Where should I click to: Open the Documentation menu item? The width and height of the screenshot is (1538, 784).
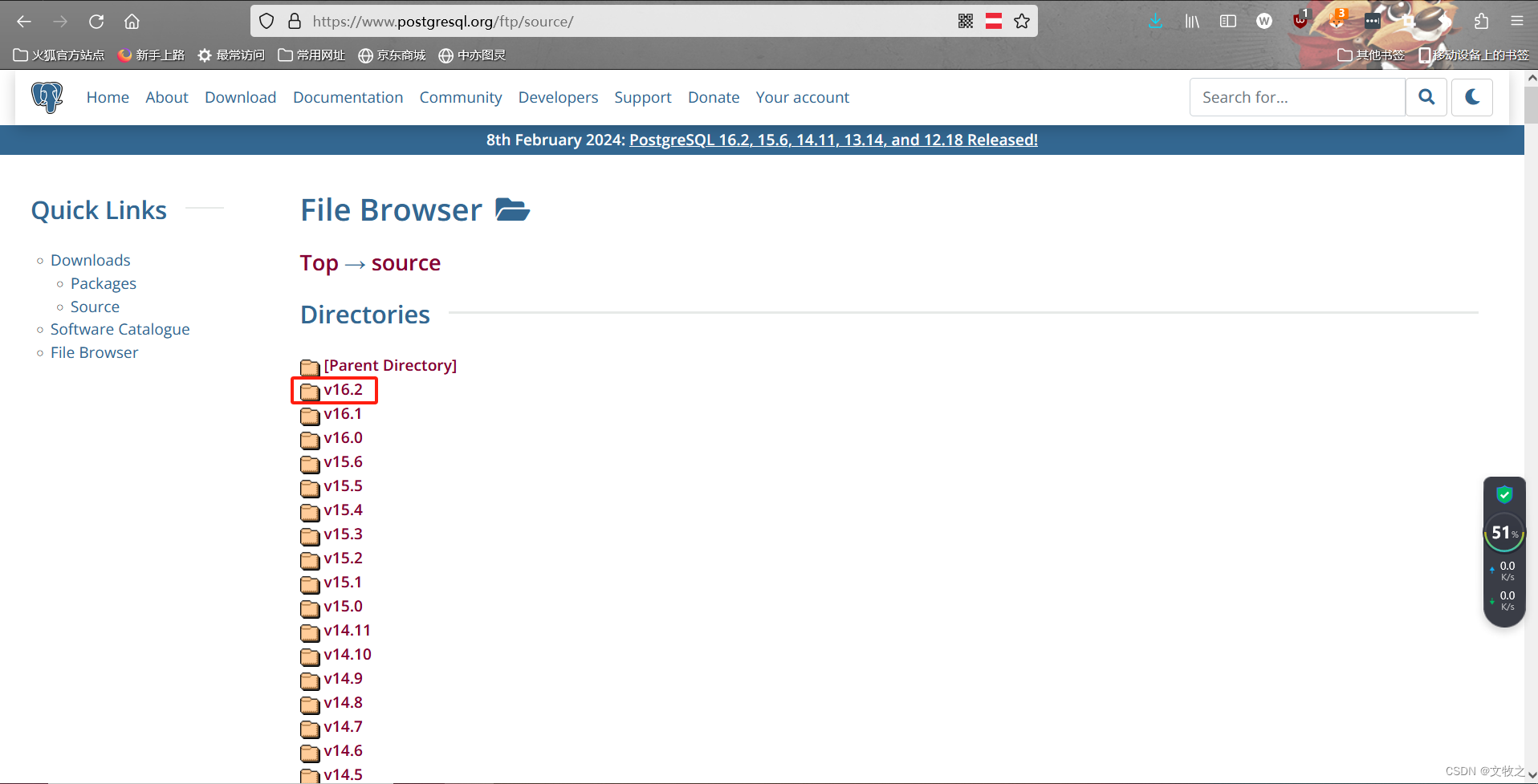(348, 97)
